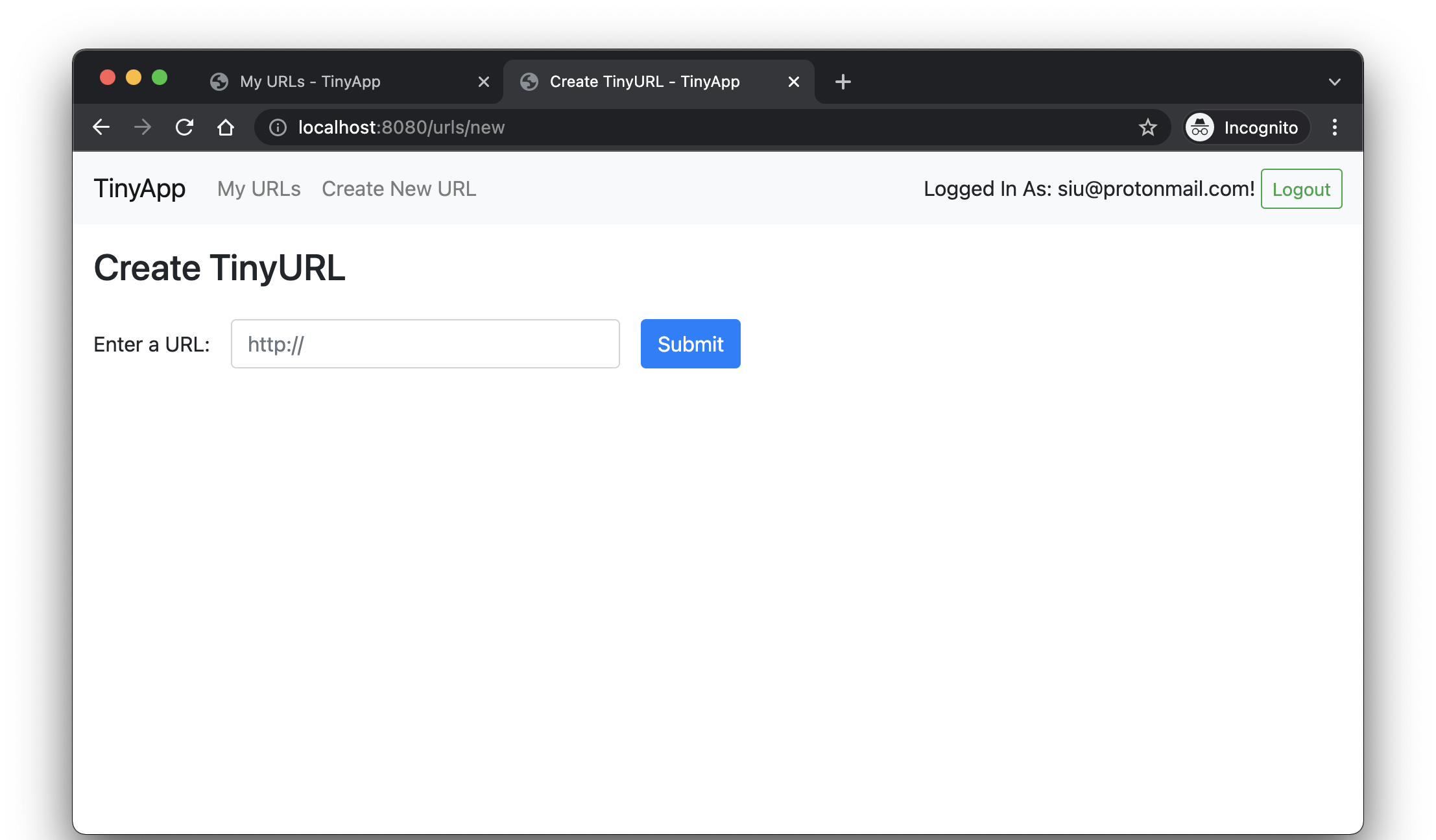Screen dimensions: 1436x840
Task: Focus the Enter a URL input field
Action: click(425, 344)
